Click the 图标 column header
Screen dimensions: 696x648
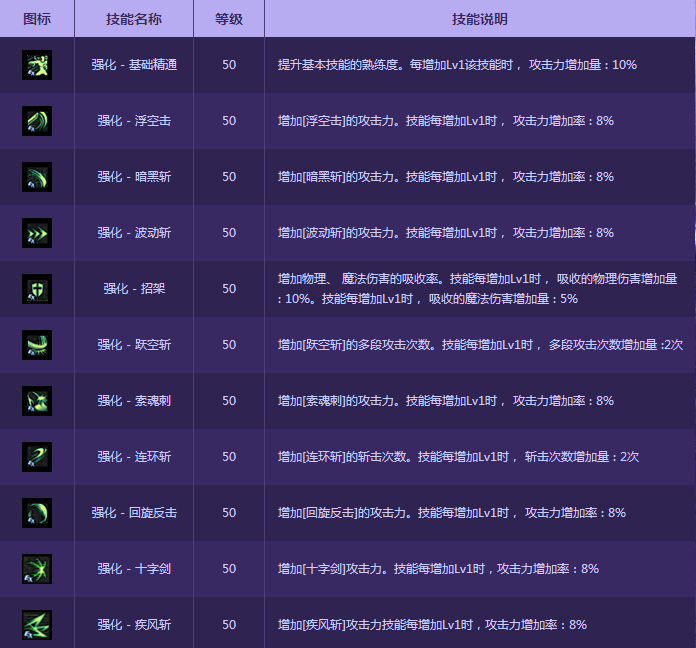tap(37, 19)
